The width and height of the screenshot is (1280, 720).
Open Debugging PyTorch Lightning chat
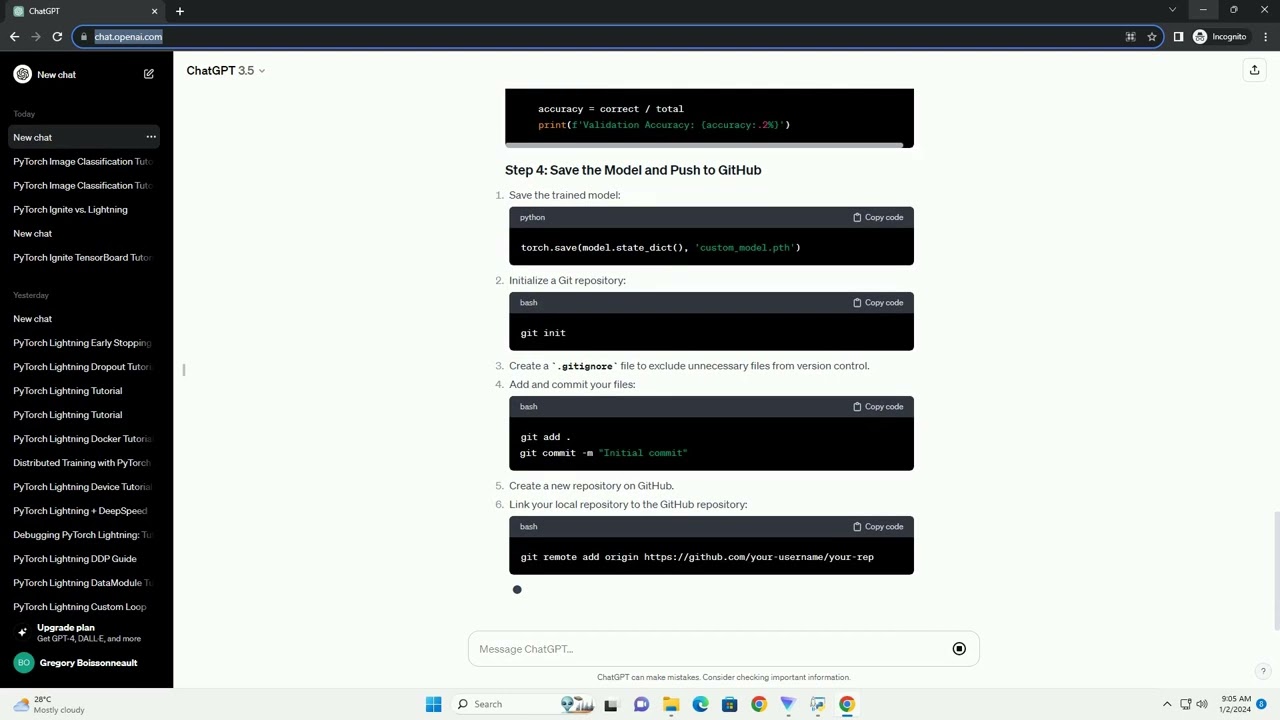(x=86, y=534)
